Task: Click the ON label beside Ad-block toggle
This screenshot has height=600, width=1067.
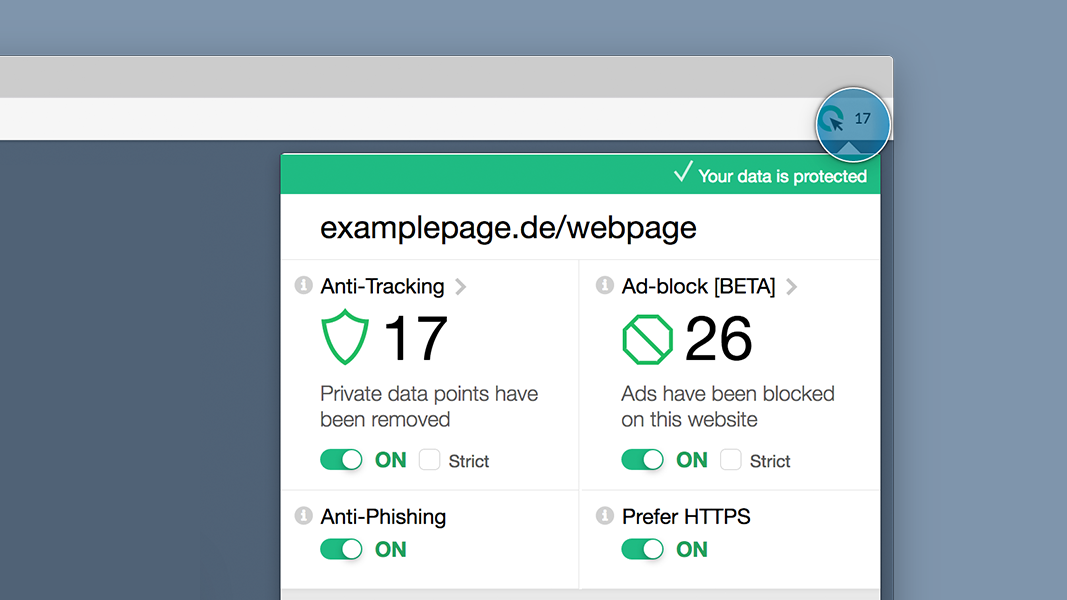Action: pos(691,460)
